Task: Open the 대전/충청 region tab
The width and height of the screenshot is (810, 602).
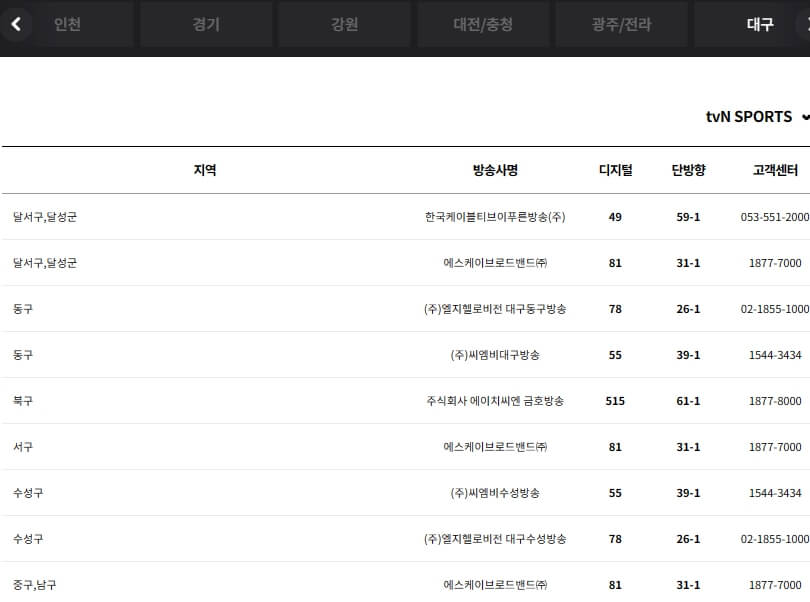Action: (x=483, y=24)
